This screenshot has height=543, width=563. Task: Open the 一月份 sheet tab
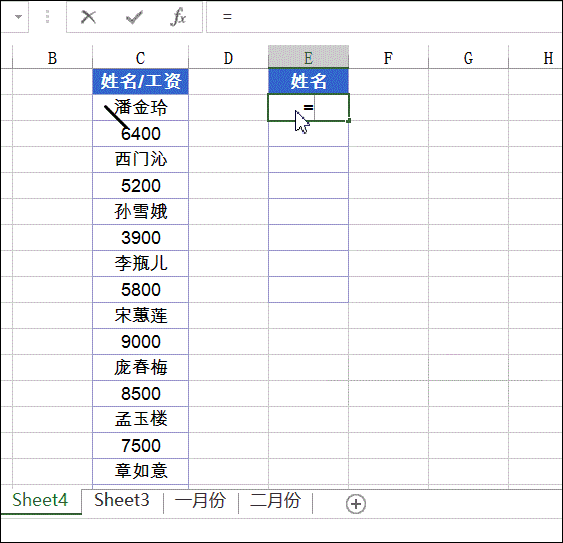click(x=200, y=500)
